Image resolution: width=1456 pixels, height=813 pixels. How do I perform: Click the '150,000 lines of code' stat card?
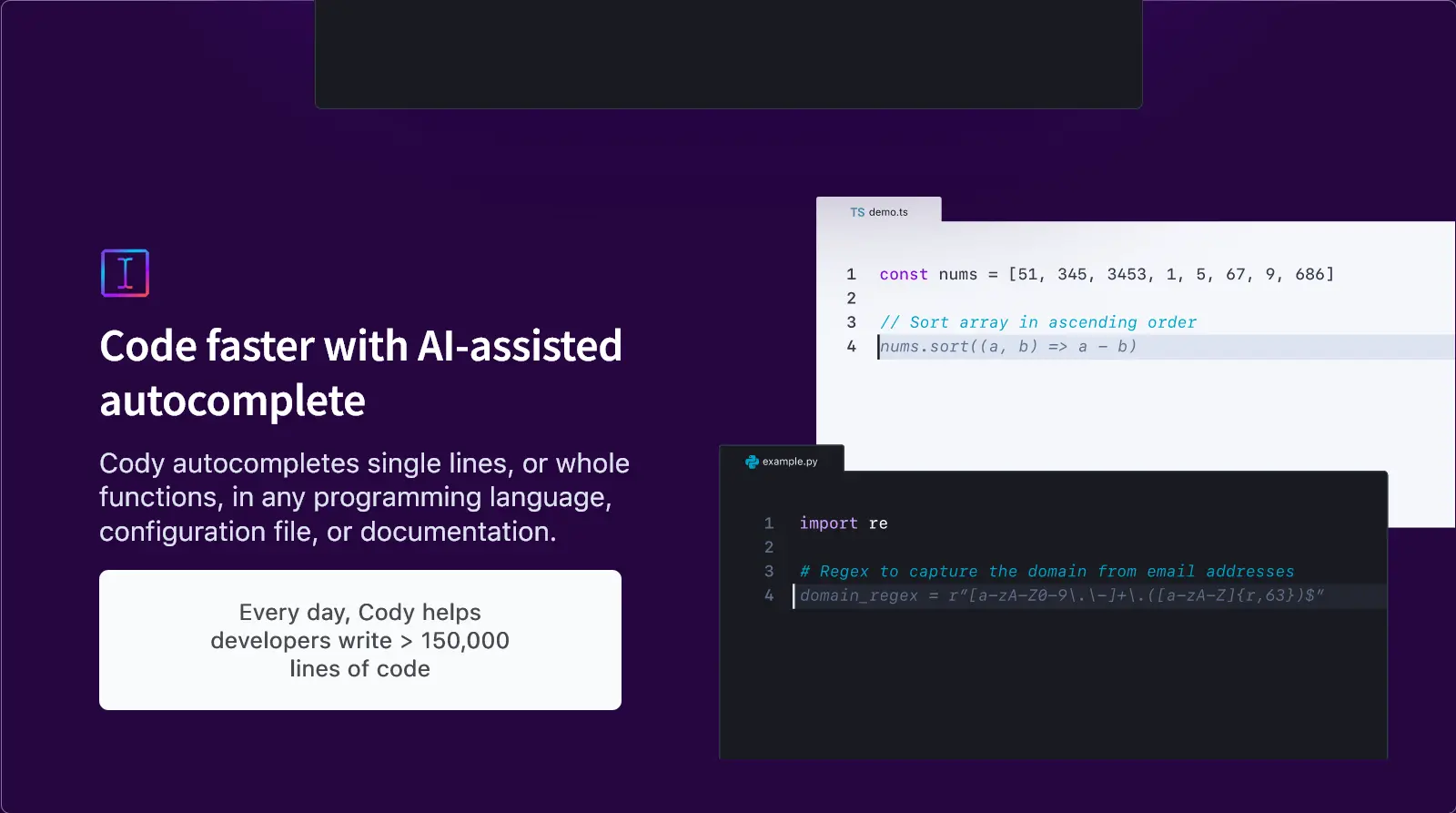[x=360, y=640]
